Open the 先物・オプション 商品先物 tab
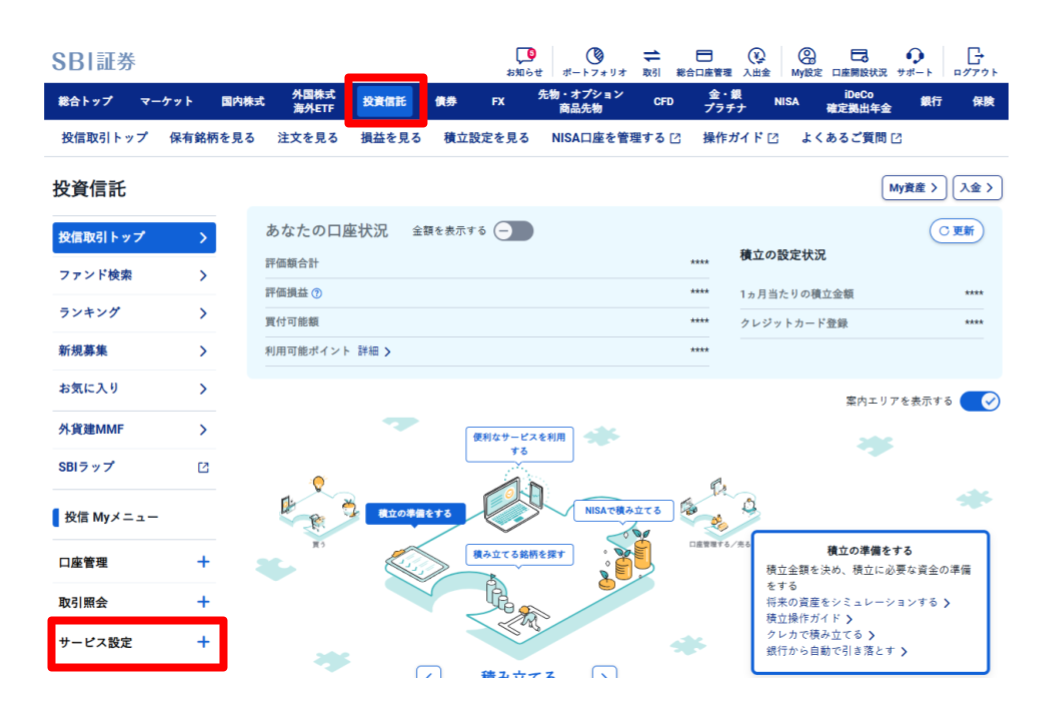 click(580, 101)
